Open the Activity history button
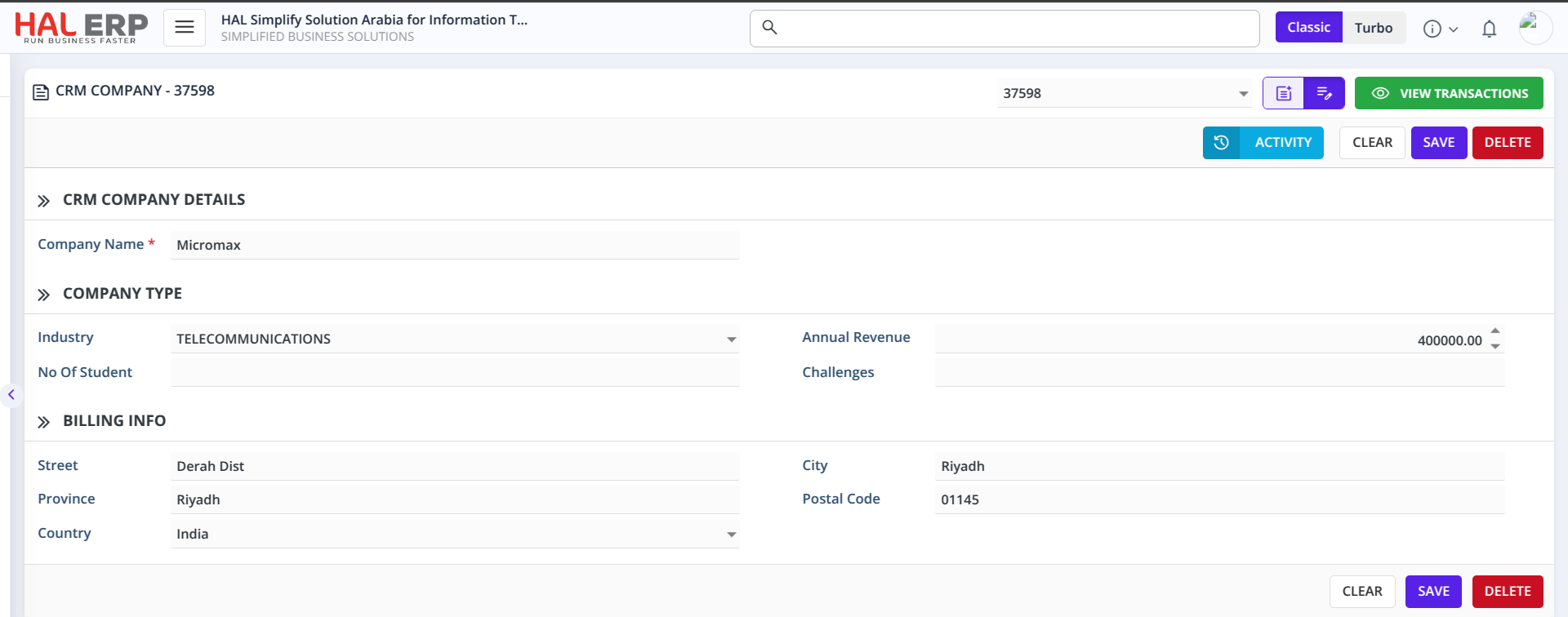 coord(1263,143)
